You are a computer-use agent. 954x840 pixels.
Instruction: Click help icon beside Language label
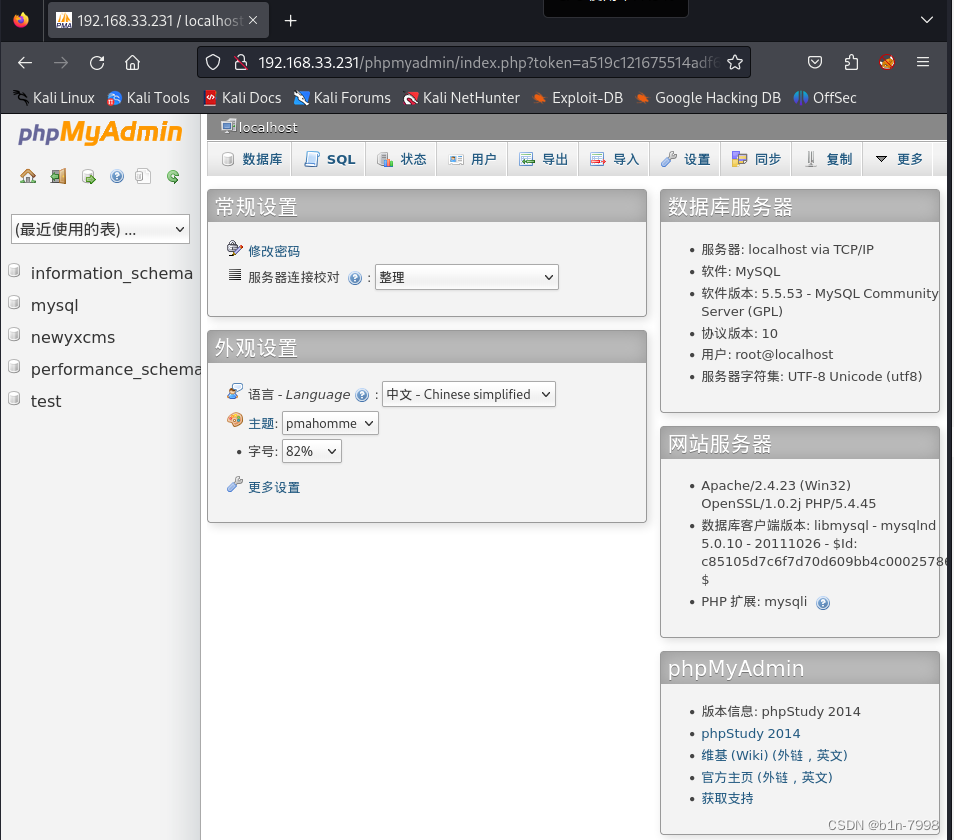[x=362, y=395]
